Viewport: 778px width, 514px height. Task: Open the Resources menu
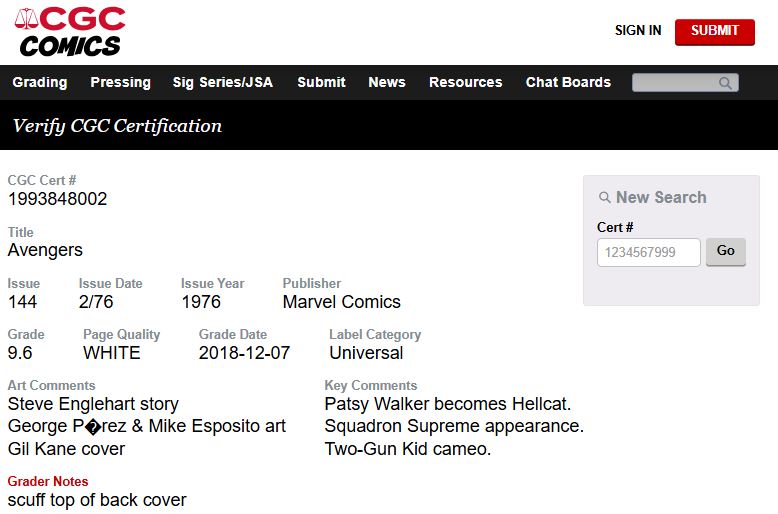click(465, 82)
